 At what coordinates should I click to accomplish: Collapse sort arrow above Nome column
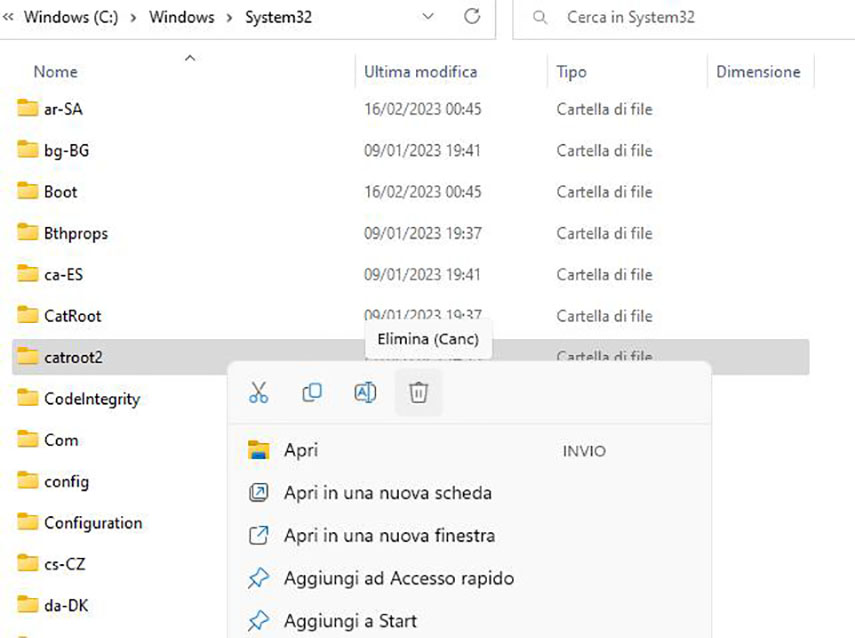click(189, 59)
